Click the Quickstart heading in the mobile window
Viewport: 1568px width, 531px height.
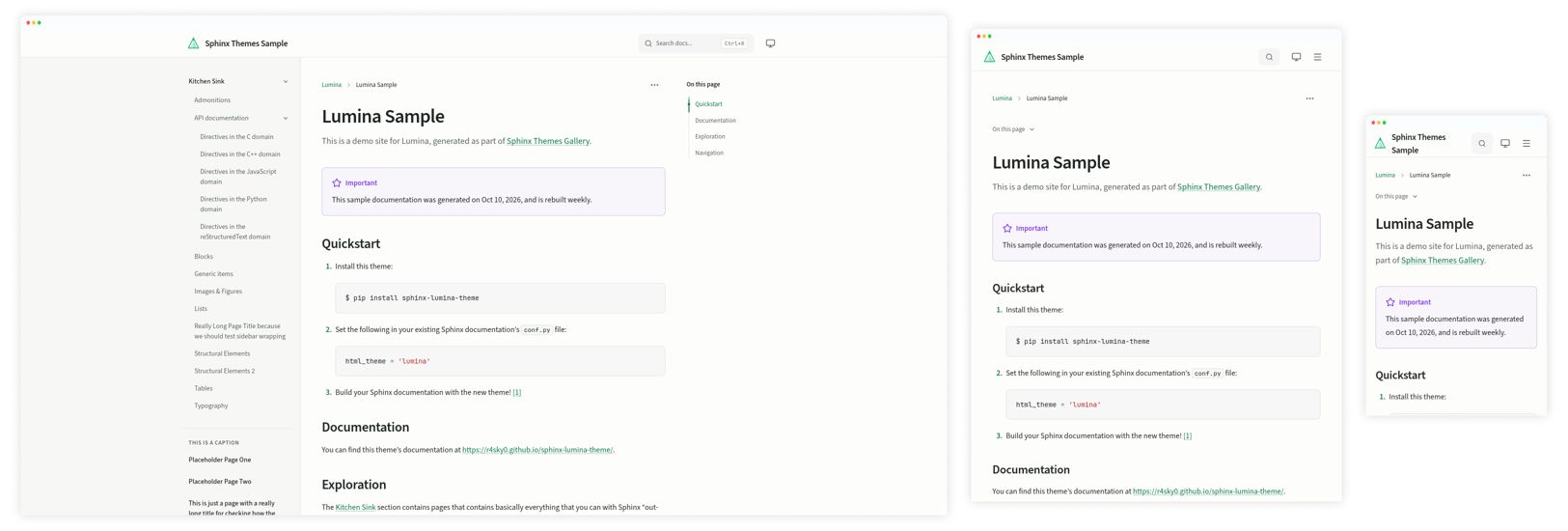pos(1400,375)
